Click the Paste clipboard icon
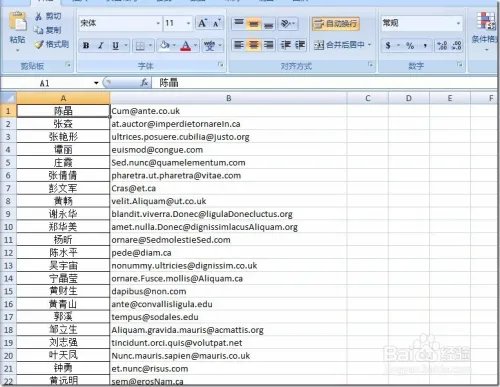500x387 pixels. point(17,22)
